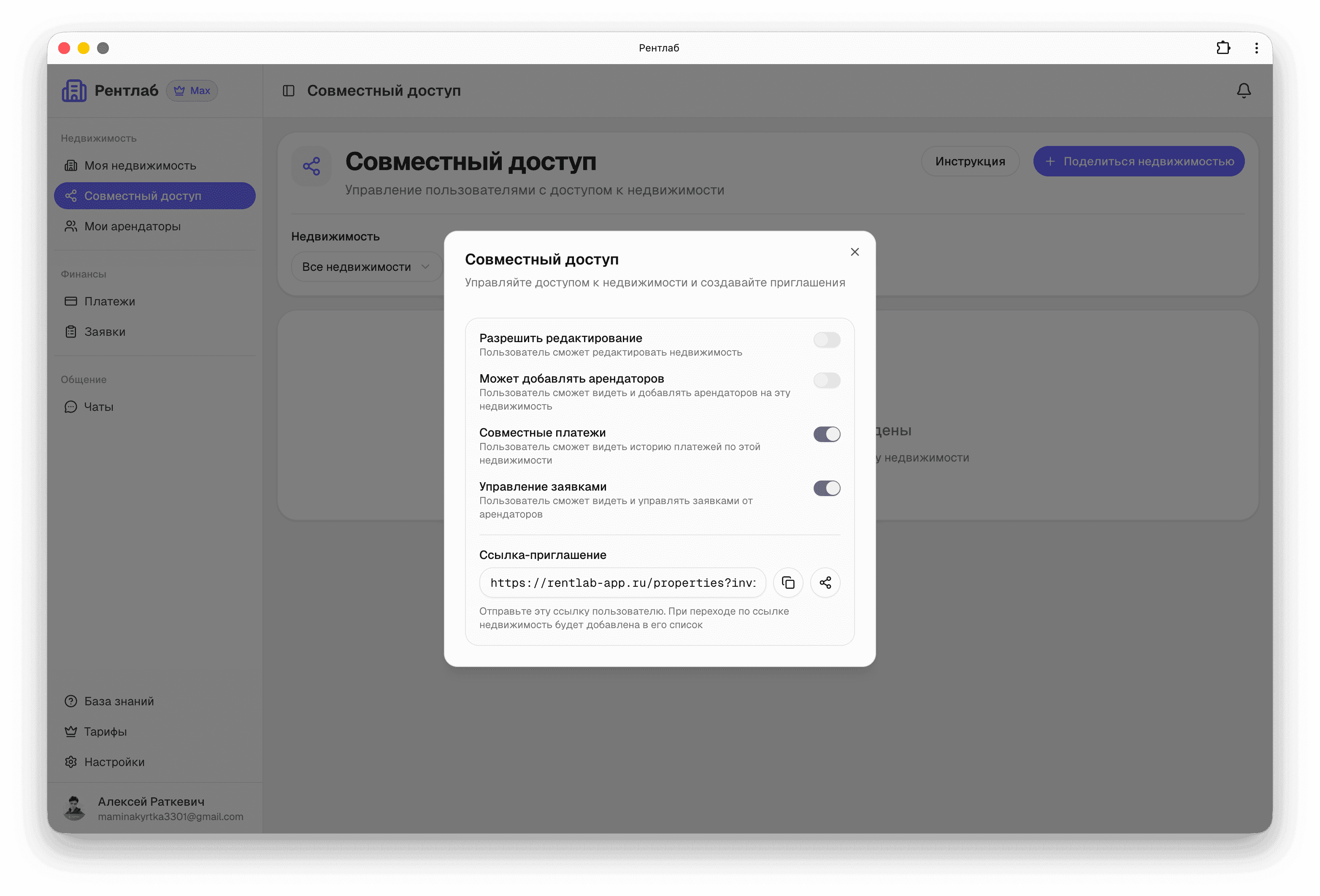Copy the invite link using copy icon
This screenshot has height=896, width=1320.
click(x=788, y=583)
